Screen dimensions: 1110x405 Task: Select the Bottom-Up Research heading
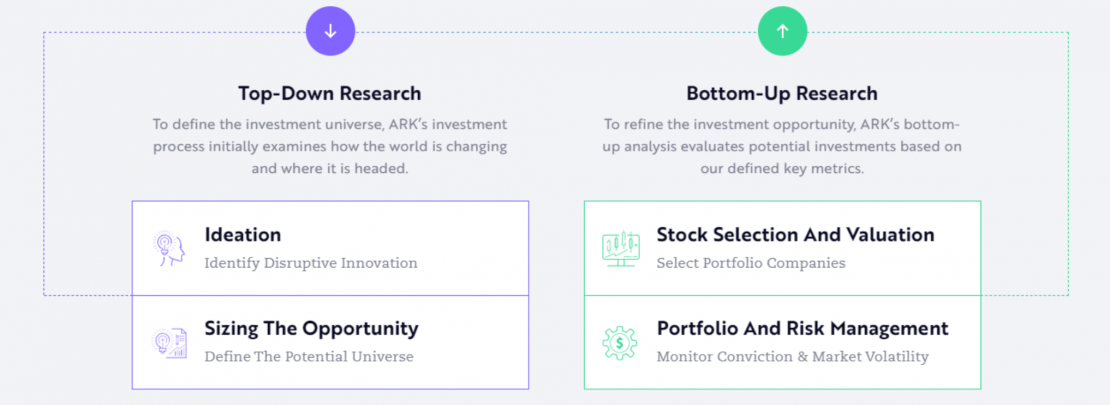click(x=782, y=94)
